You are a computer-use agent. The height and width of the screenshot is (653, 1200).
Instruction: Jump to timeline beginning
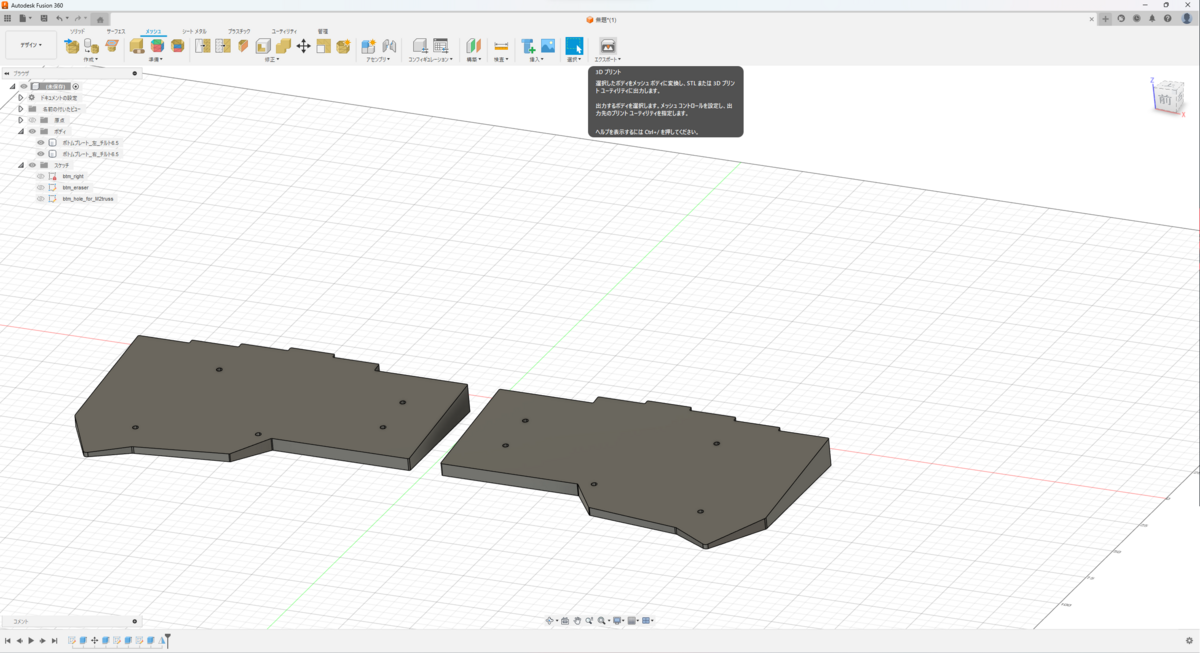click(7, 641)
